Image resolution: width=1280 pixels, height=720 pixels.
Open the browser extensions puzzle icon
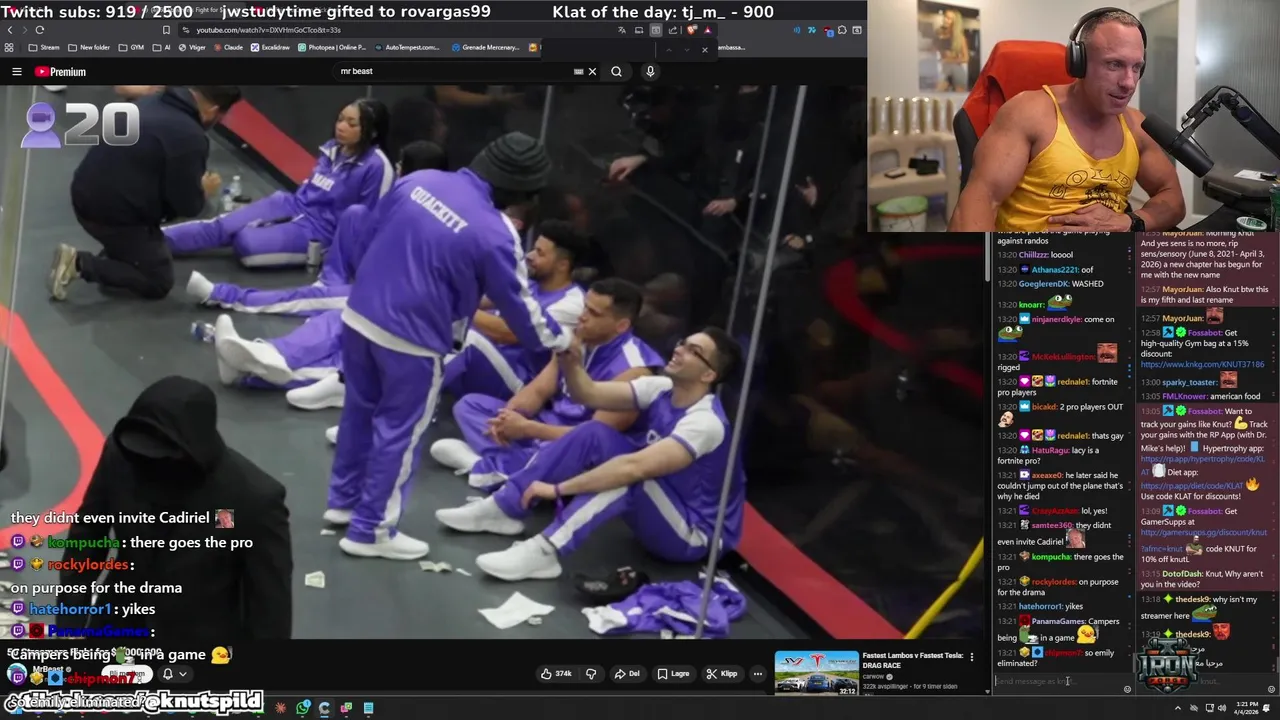click(x=842, y=30)
